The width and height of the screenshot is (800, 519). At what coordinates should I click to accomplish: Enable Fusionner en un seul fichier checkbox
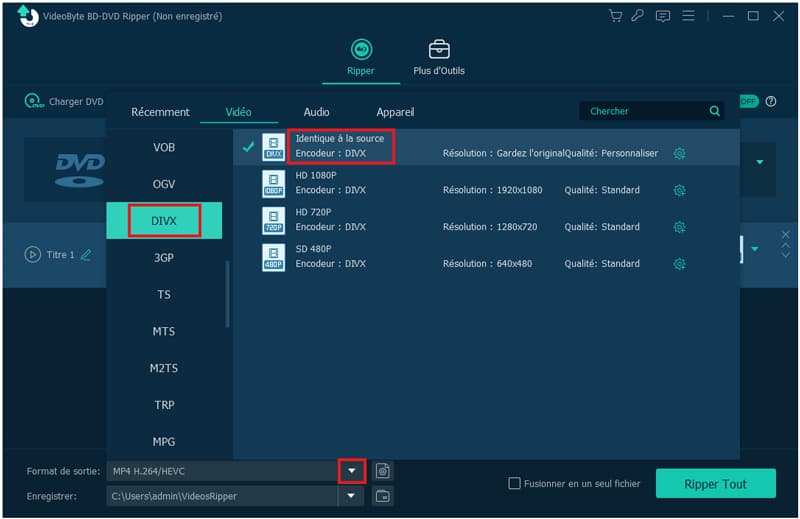(x=515, y=484)
